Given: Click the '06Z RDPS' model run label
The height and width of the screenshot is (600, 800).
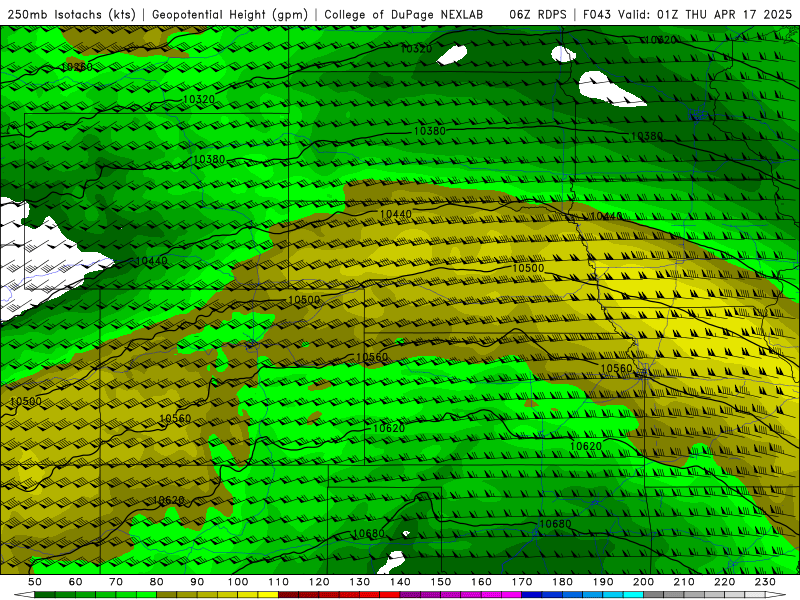Looking at the screenshot, I should 538,14.
